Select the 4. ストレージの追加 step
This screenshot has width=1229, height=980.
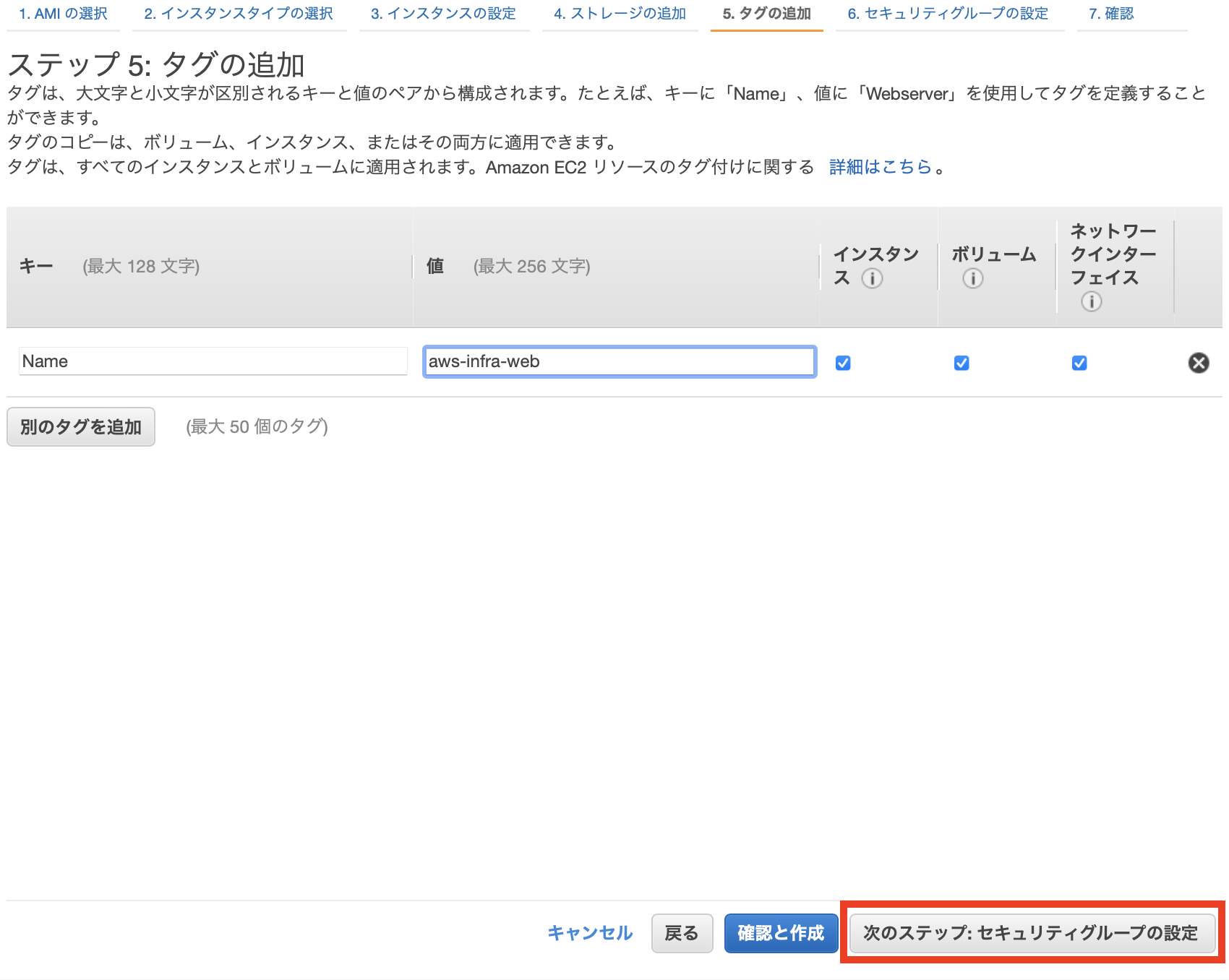[620, 12]
